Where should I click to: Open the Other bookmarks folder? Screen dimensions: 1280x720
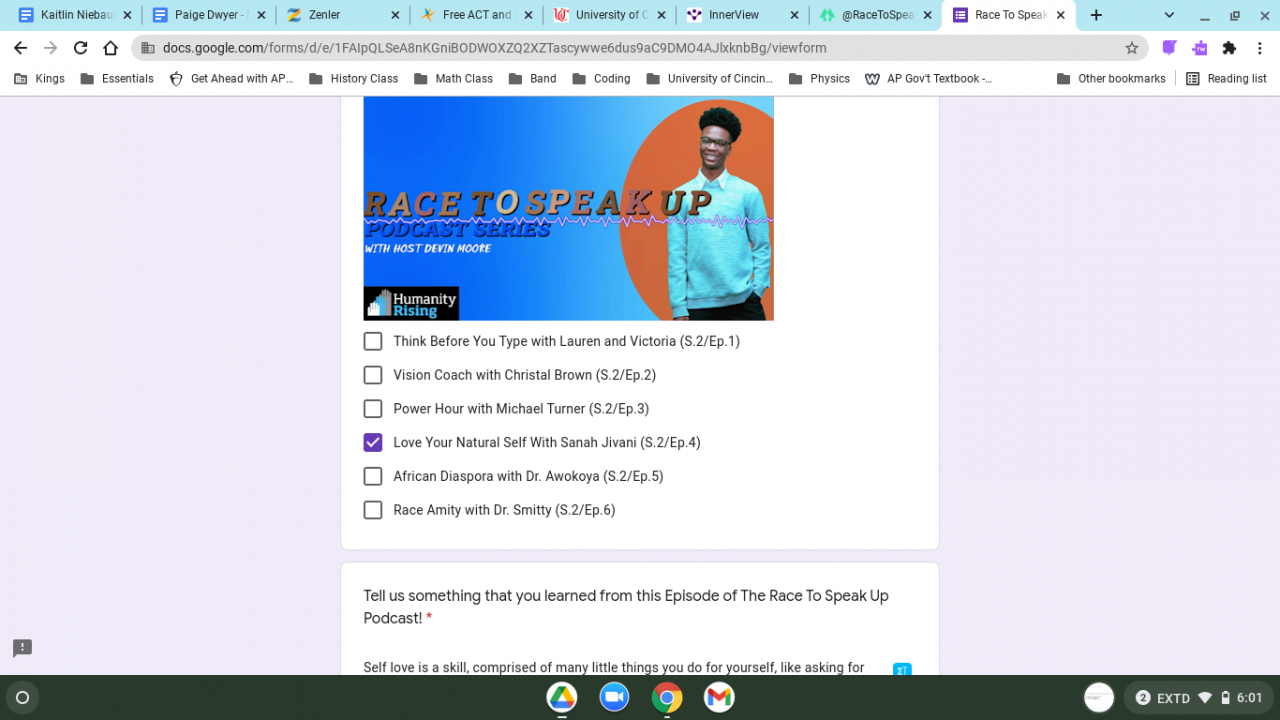tap(1111, 78)
